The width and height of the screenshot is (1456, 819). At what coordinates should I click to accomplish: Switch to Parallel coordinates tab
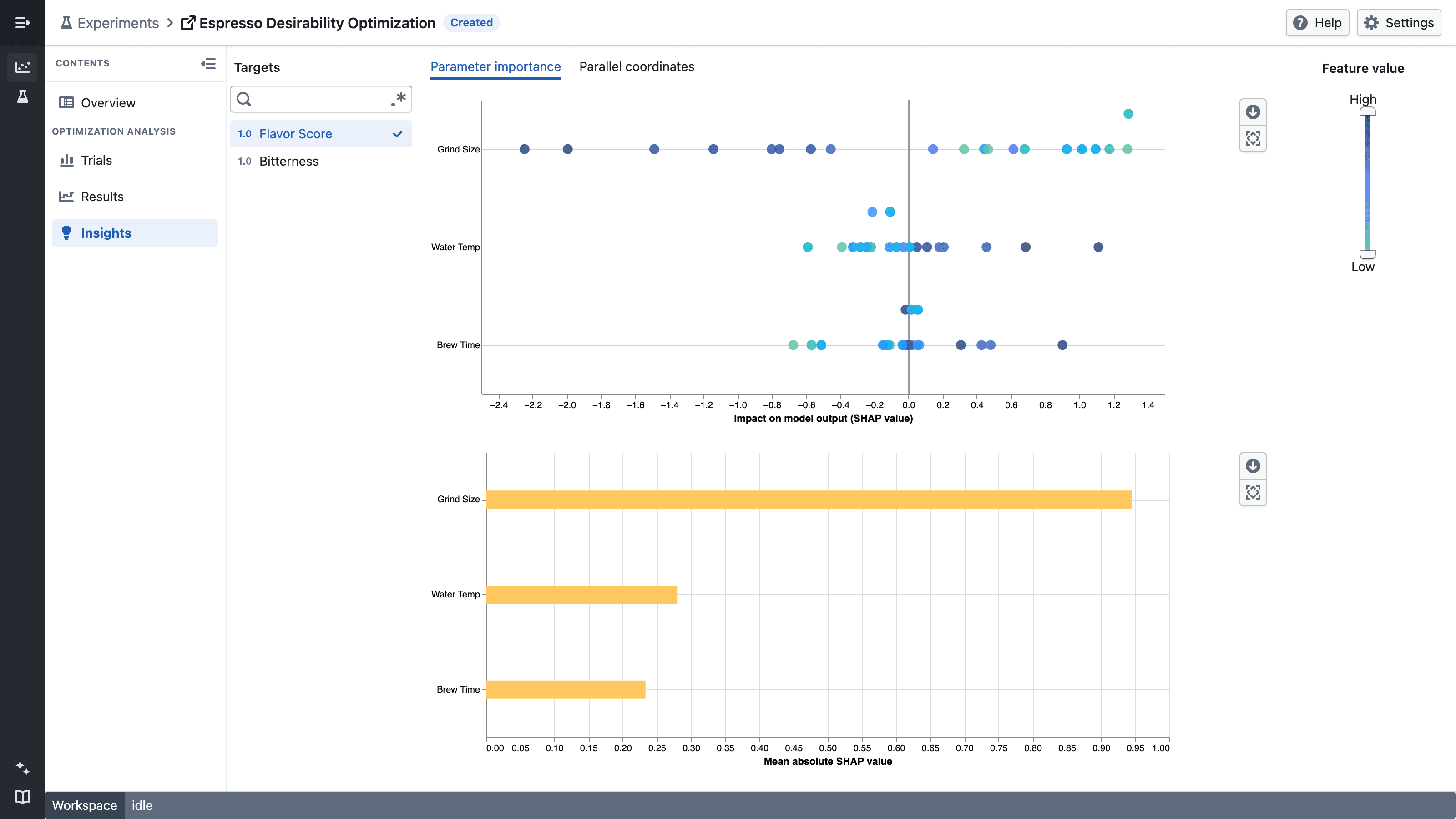(637, 67)
